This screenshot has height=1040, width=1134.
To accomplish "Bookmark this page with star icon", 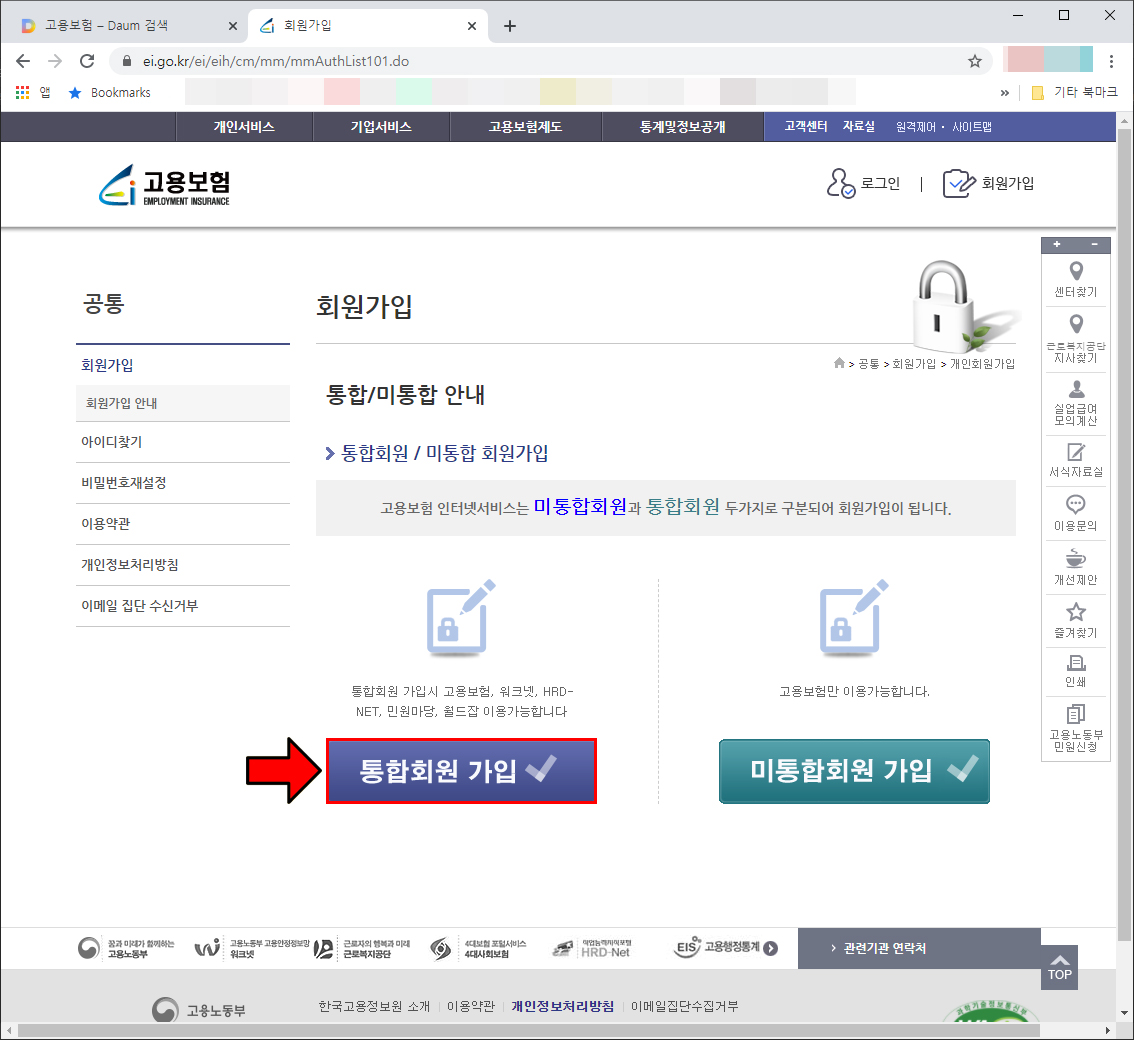I will click(975, 61).
